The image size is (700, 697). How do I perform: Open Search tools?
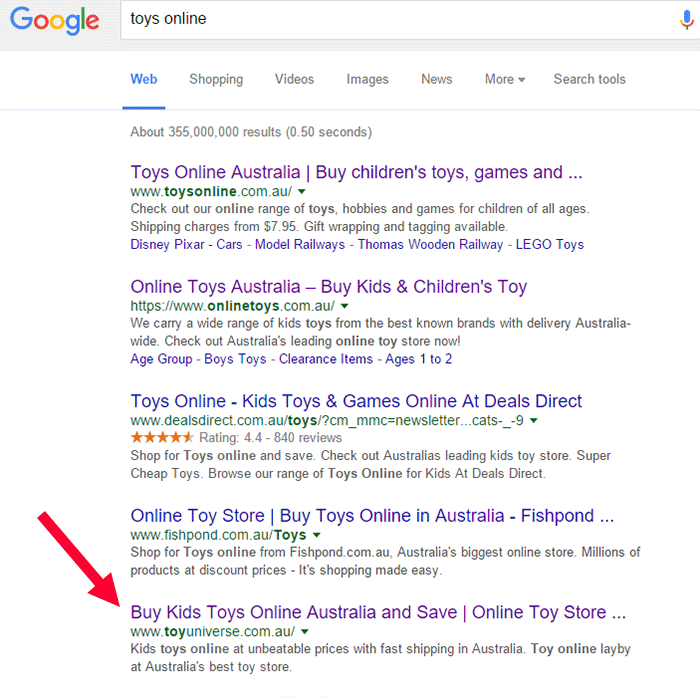point(589,79)
